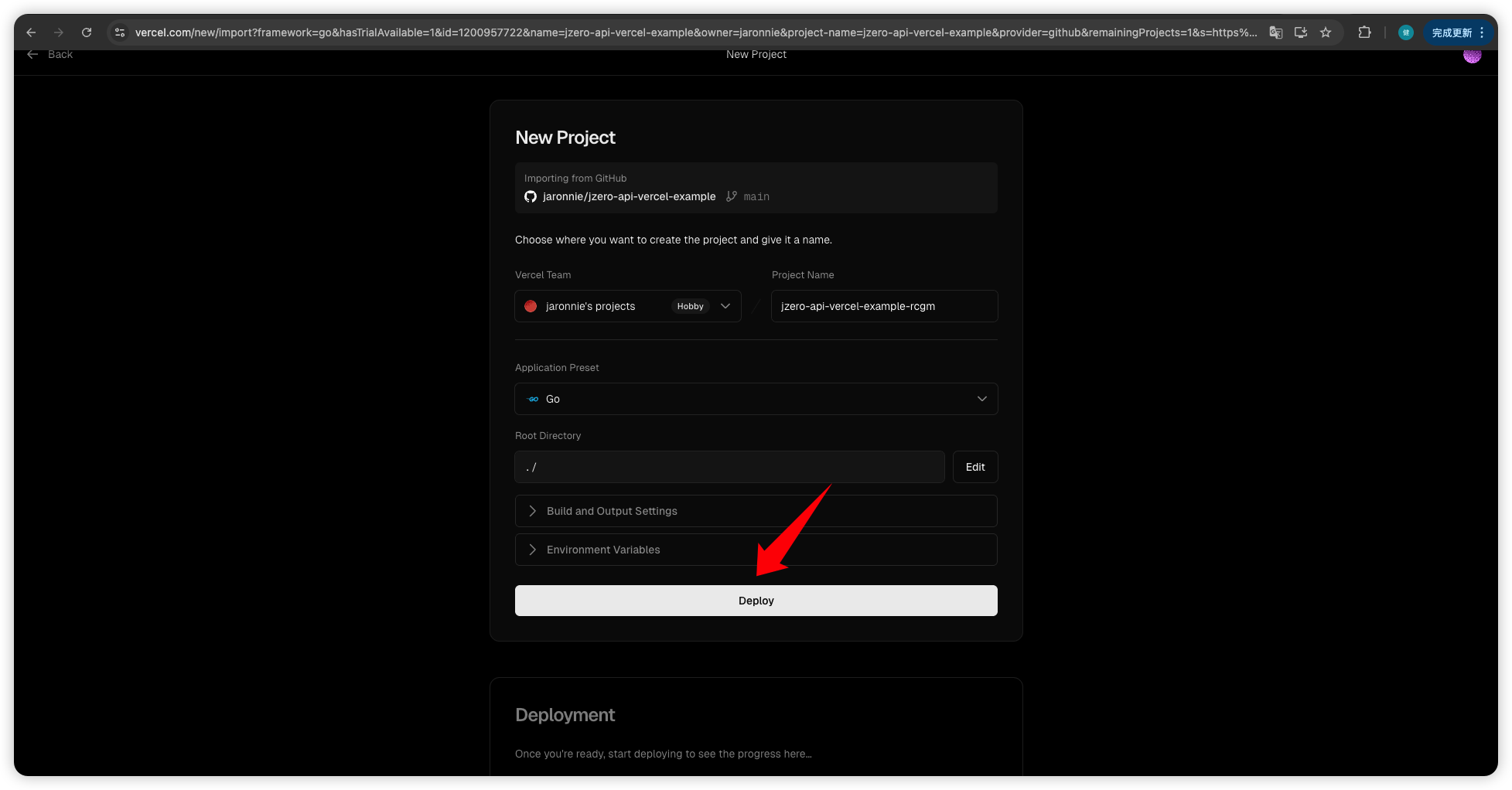
Task: Open the translate page icon
Action: tap(1276, 32)
